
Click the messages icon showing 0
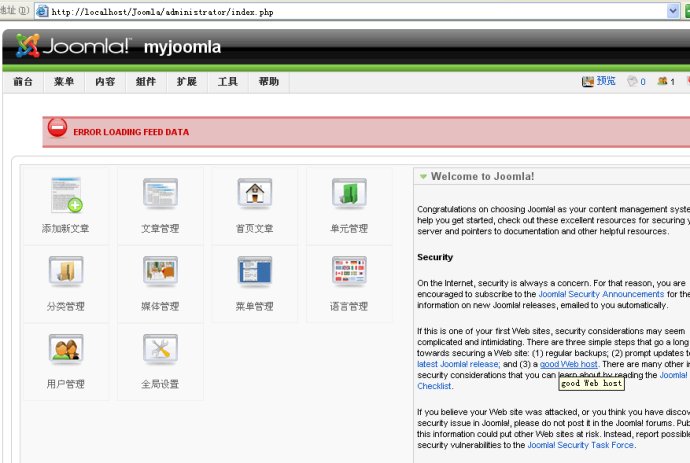[632, 81]
